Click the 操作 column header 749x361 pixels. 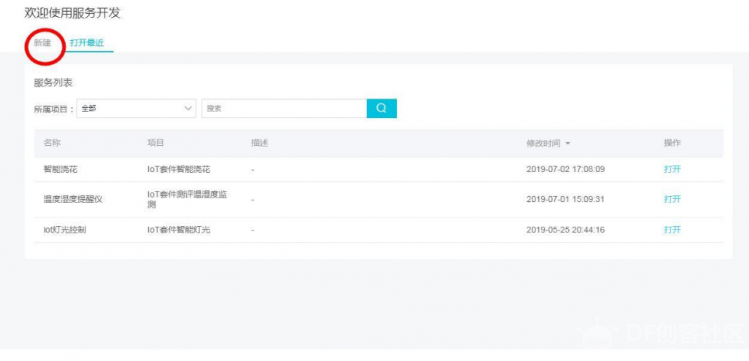click(672, 143)
